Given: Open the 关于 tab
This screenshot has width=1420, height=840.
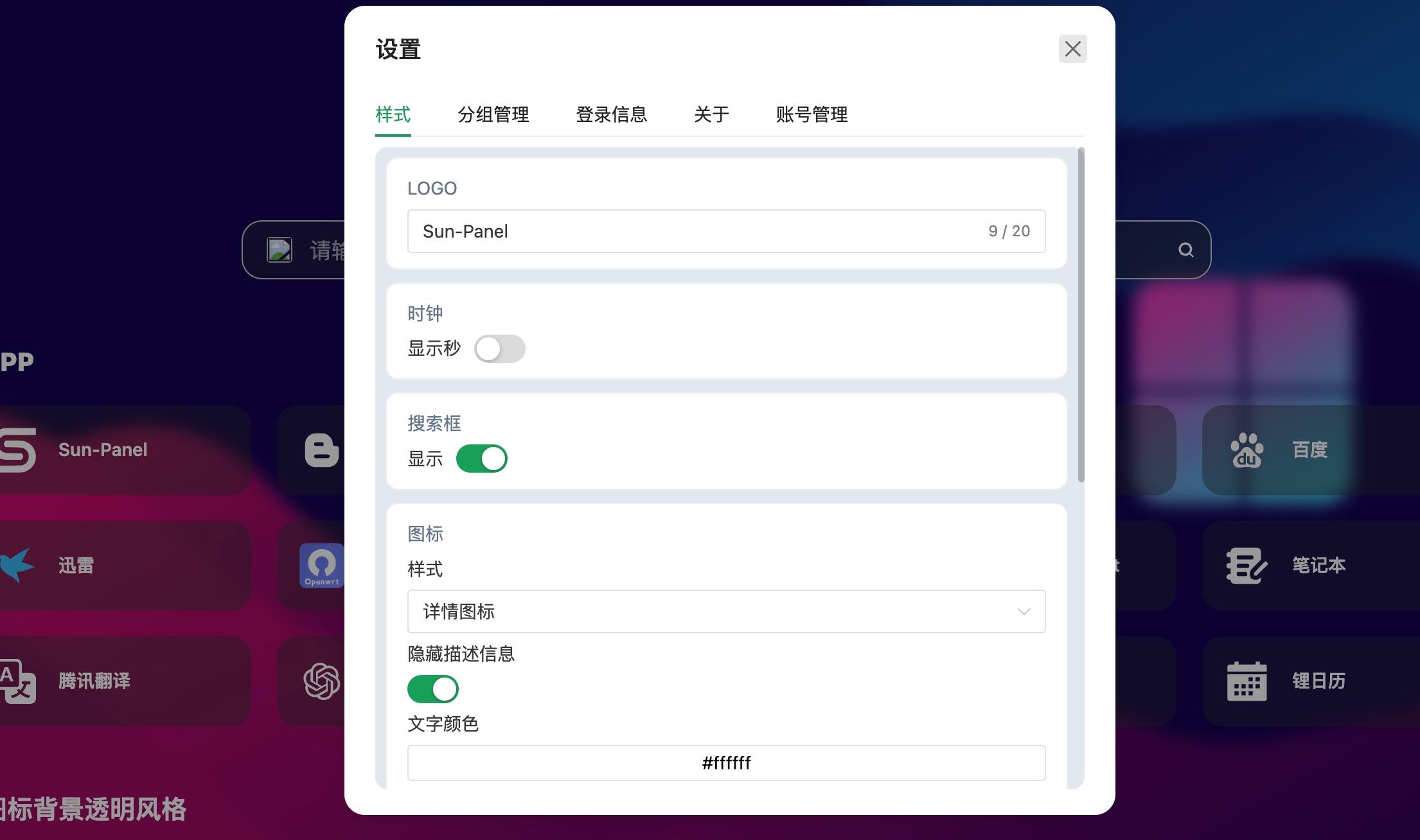Looking at the screenshot, I should tap(712, 114).
